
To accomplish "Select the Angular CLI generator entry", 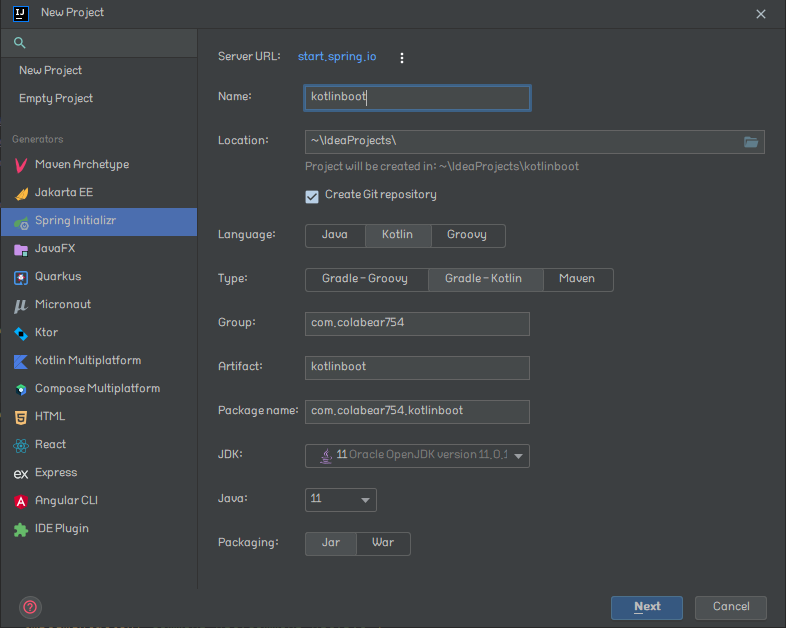I will coord(99,501).
